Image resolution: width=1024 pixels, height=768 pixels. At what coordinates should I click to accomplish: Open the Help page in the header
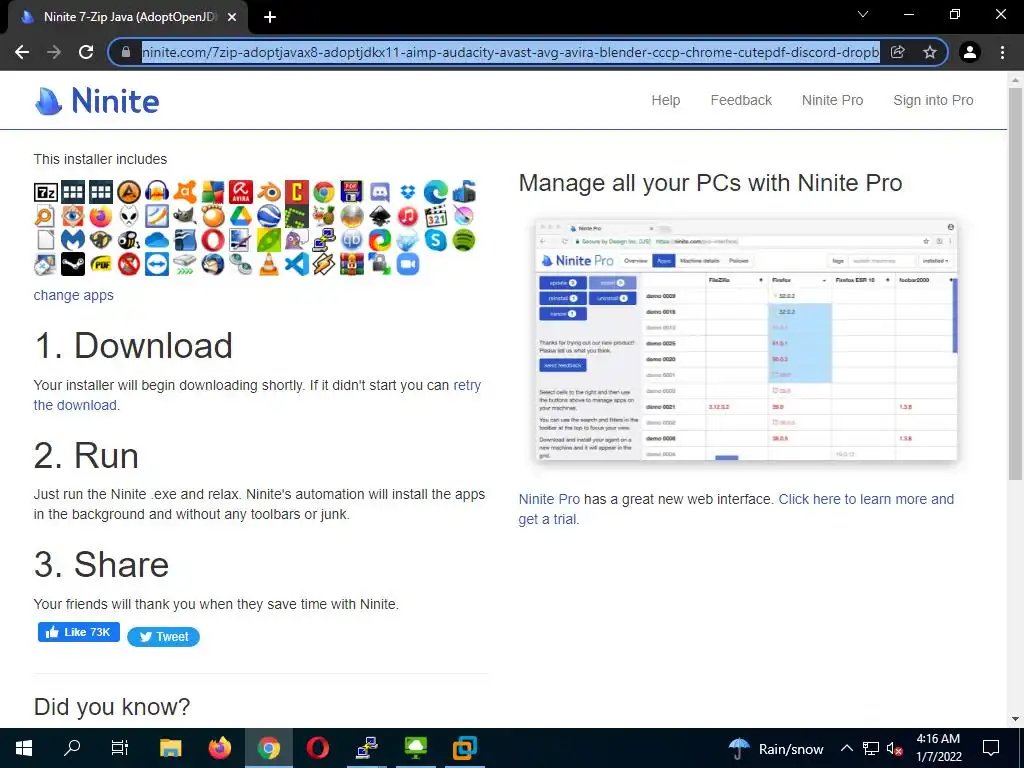pos(665,100)
